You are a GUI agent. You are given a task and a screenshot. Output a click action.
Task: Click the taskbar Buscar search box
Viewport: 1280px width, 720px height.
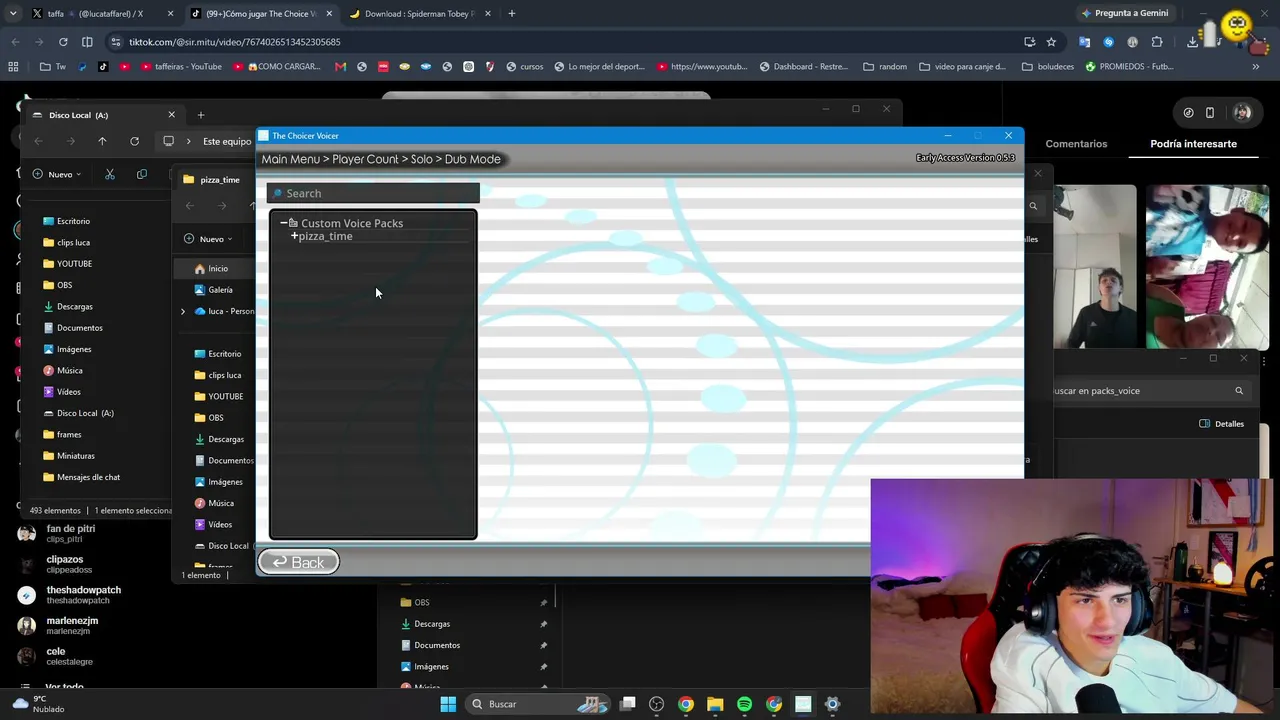[536, 704]
